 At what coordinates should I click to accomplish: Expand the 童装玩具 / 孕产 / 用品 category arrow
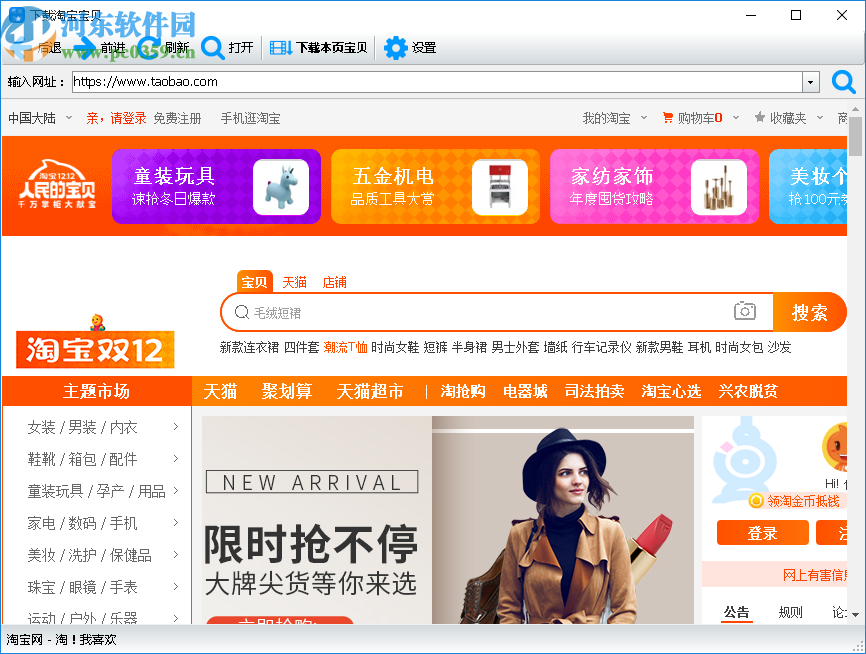(x=176, y=490)
